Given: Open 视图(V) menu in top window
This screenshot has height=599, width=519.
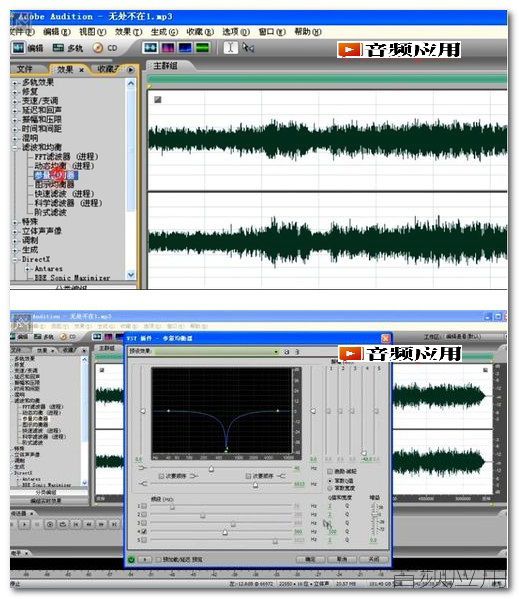Looking at the screenshot, I should pos(92,32).
